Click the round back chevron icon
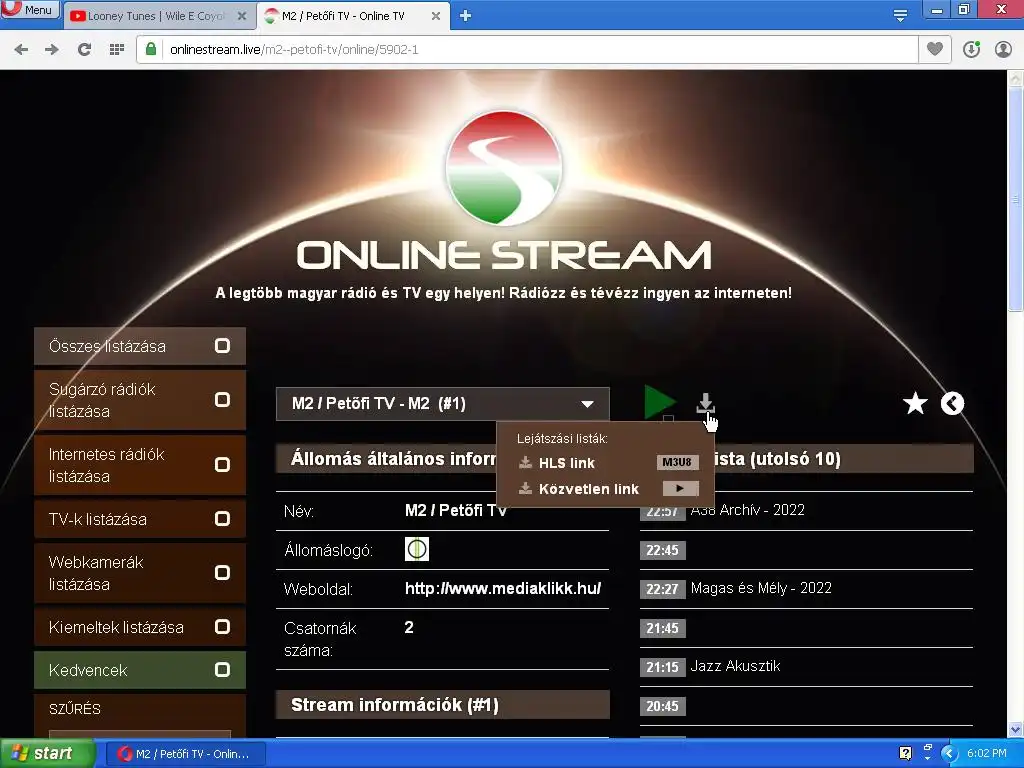 pyautogui.click(x=952, y=404)
